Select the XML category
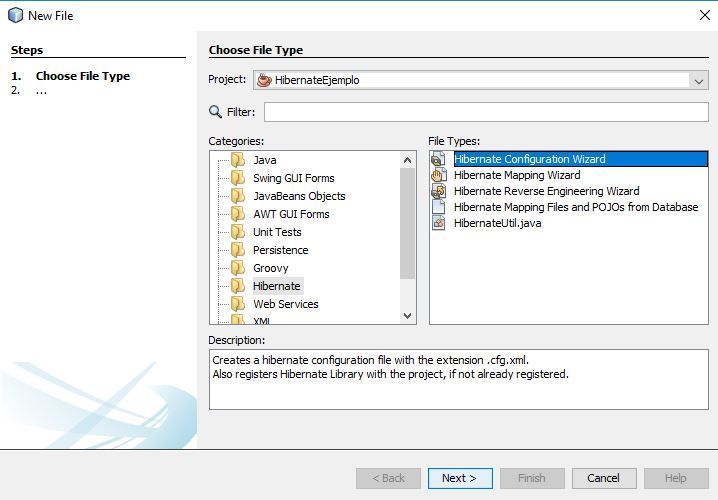 pos(261,321)
